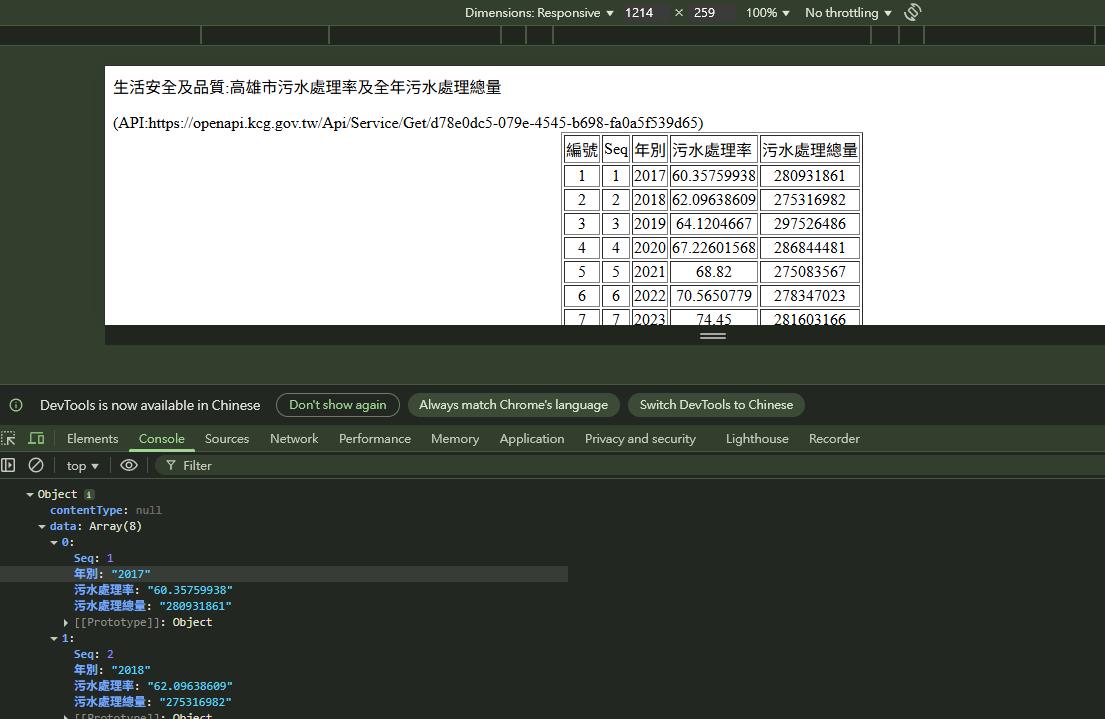
Task: Open the Dimensions: Responsive dropdown
Action: 539,13
